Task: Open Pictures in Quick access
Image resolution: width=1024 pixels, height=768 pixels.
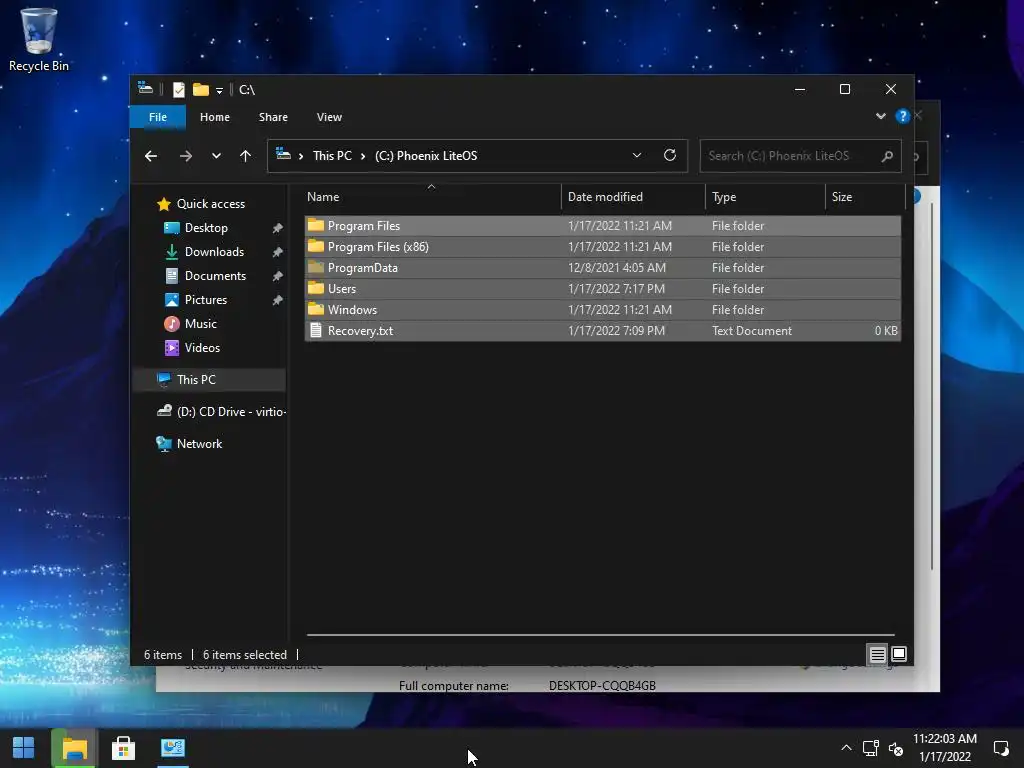Action: coord(206,300)
